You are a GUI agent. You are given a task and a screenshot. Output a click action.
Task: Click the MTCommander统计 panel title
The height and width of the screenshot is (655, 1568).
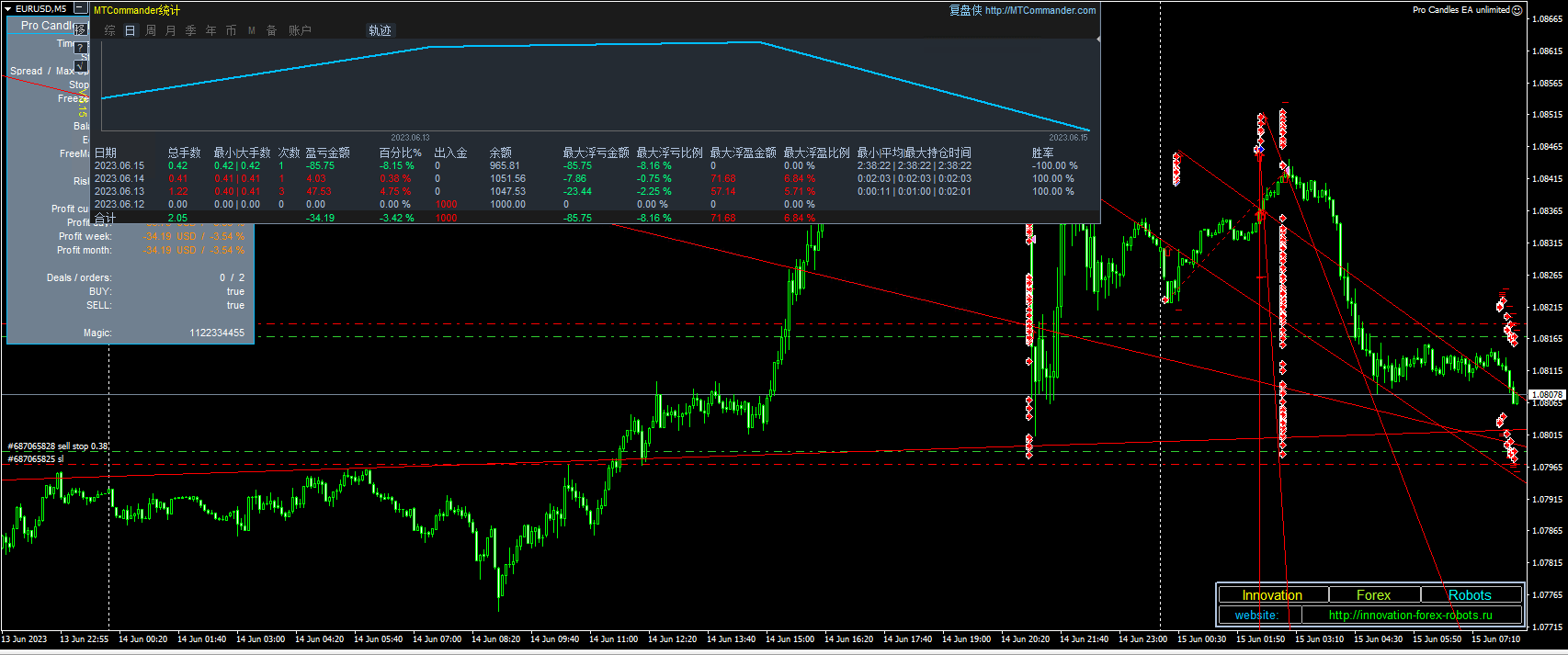click(137, 10)
